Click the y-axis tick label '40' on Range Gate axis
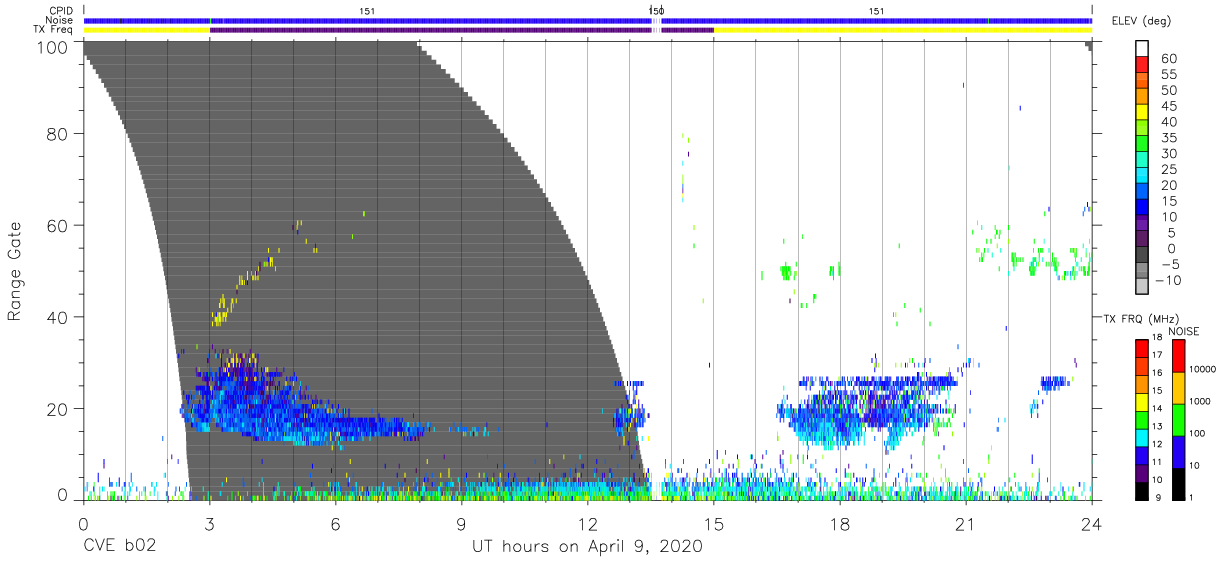 click(x=59, y=317)
